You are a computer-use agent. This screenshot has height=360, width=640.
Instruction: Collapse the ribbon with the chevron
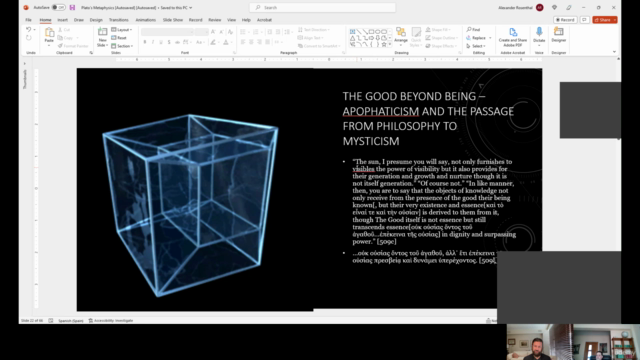614,52
